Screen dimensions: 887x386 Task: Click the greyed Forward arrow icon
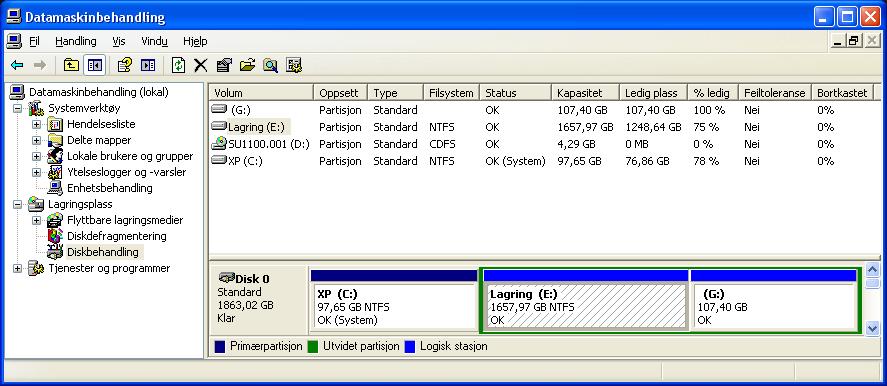pos(40,66)
